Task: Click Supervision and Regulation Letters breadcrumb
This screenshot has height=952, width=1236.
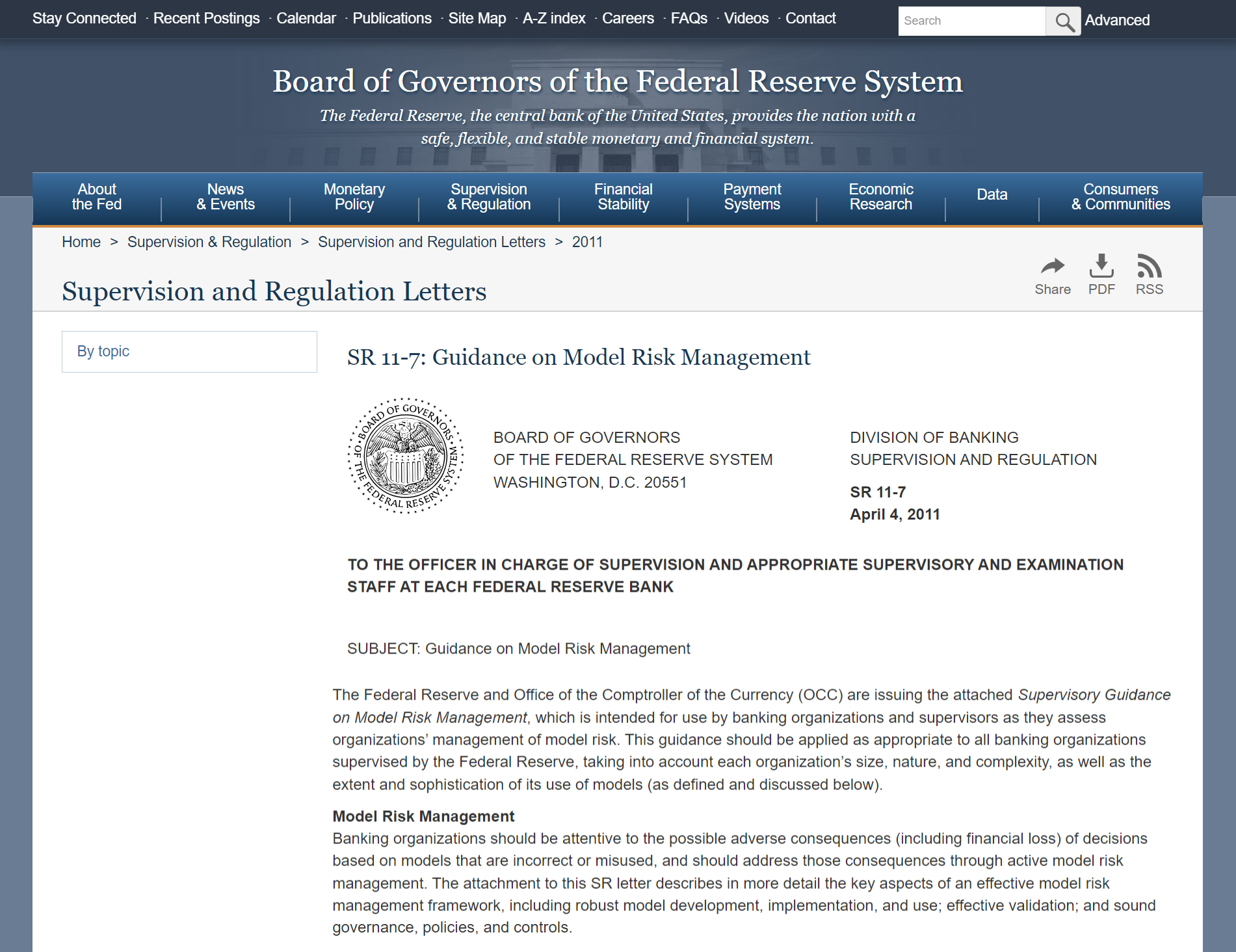Action: coord(432,242)
